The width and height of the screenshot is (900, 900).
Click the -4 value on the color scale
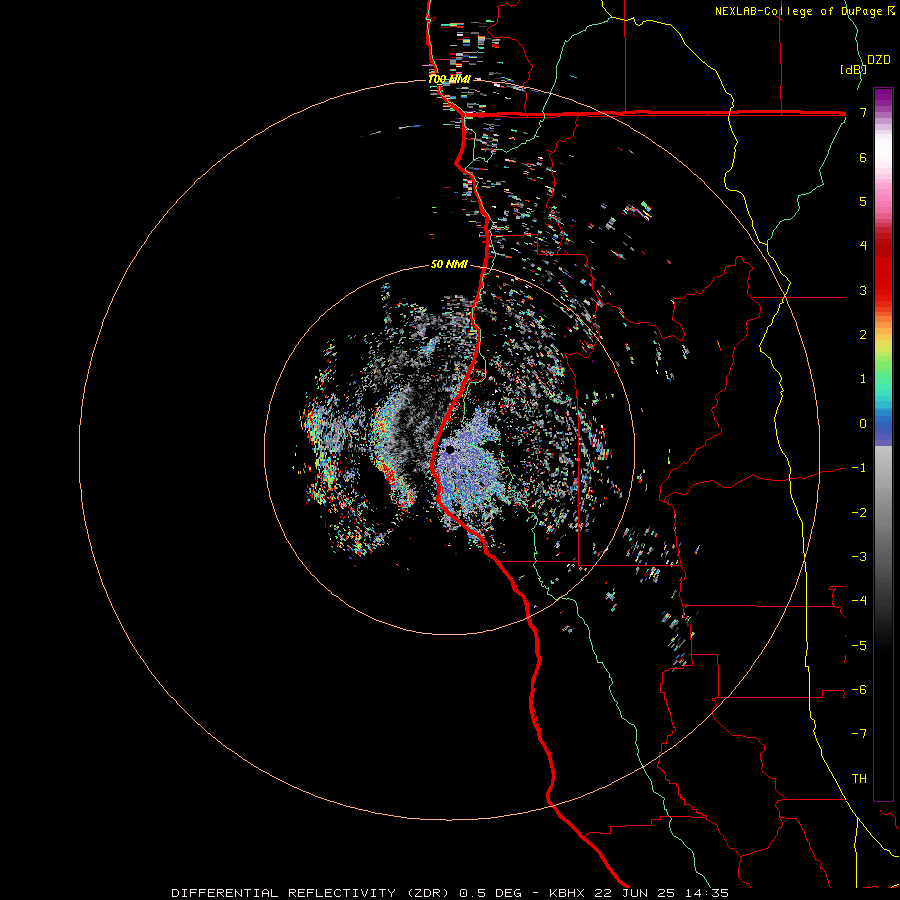[859, 601]
